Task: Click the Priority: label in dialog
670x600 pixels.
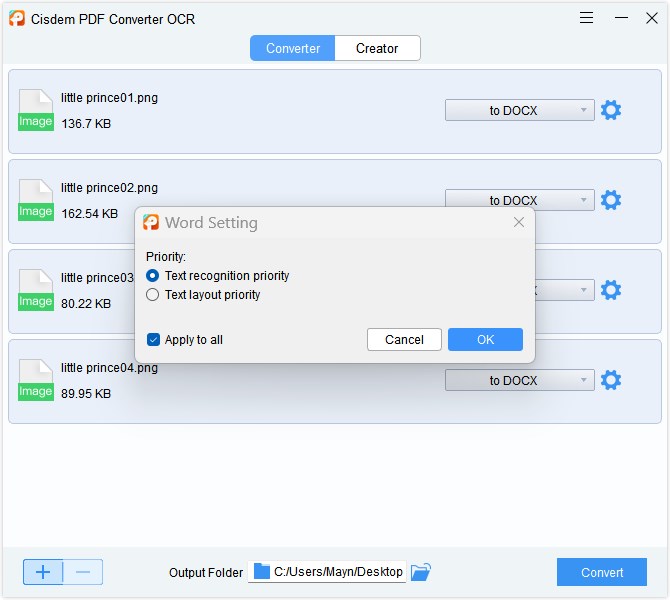Action: click(166, 257)
